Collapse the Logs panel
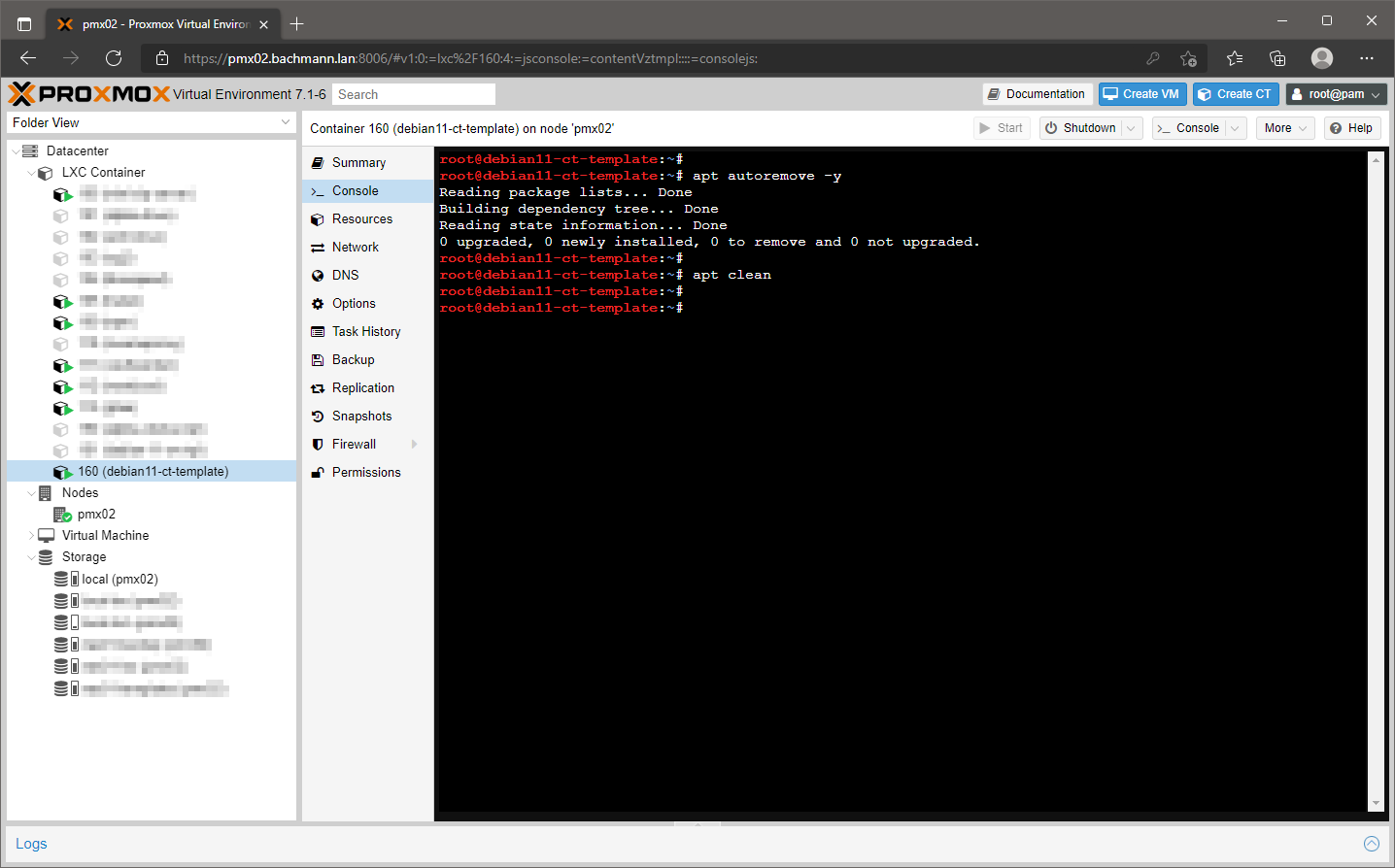The image size is (1395, 868). tap(1372, 843)
